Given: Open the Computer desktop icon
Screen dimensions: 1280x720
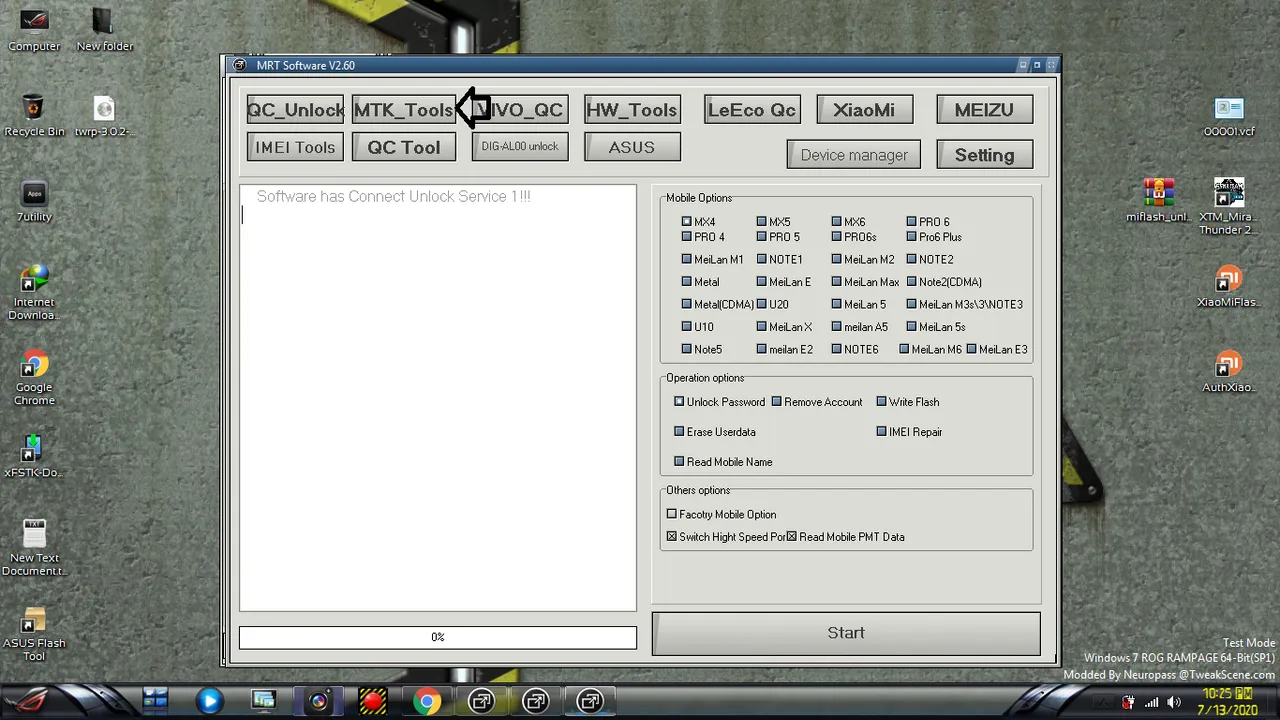Looking at the screenshot, I should 34,29.
